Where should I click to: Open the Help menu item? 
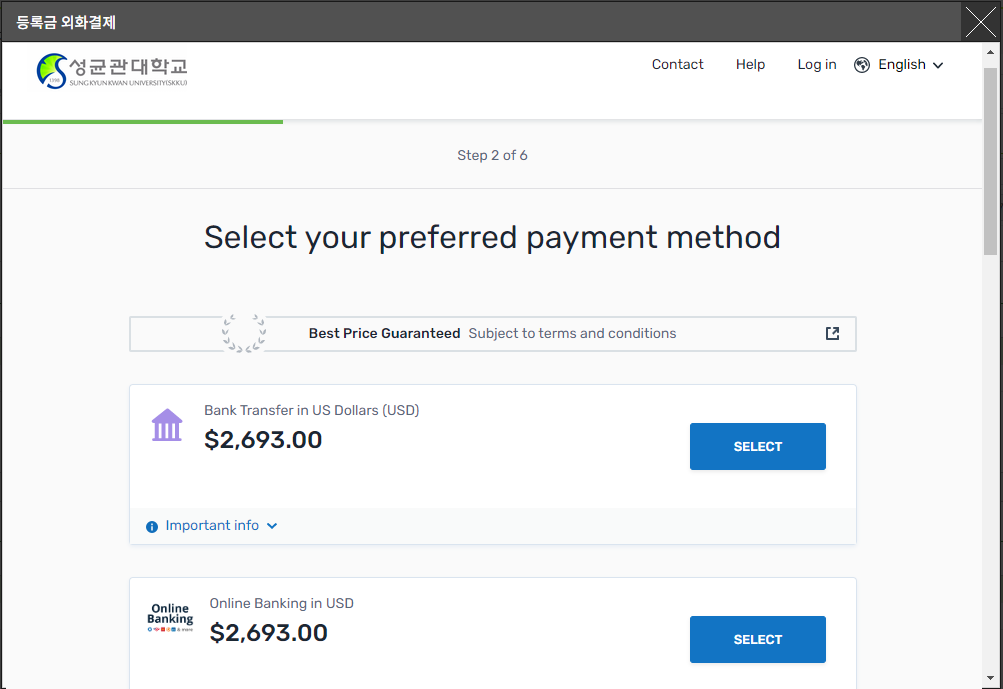pyautogui.click(x=750, y=65)
